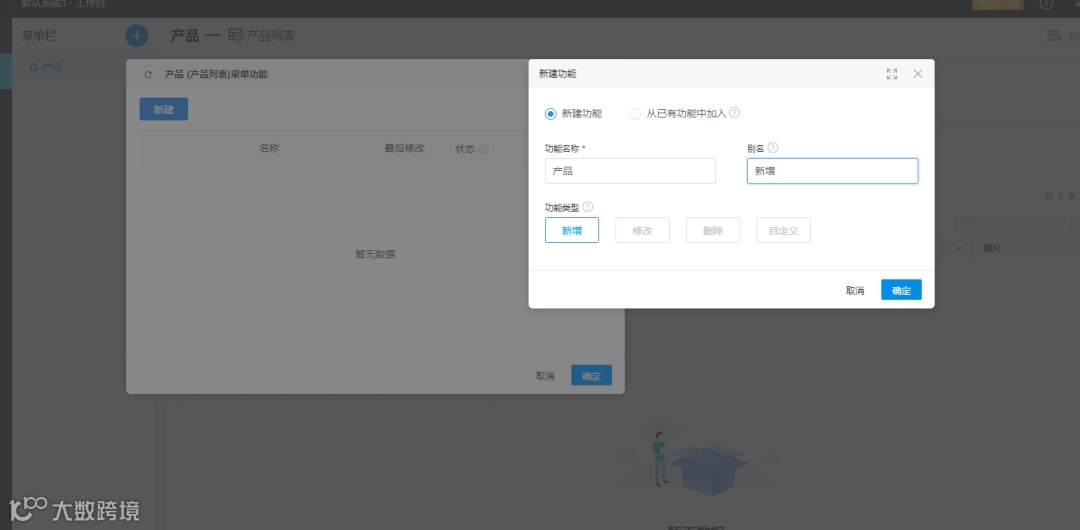
Task: Click 取消 in the 菜单功能 window
Action: click(546, 376)
